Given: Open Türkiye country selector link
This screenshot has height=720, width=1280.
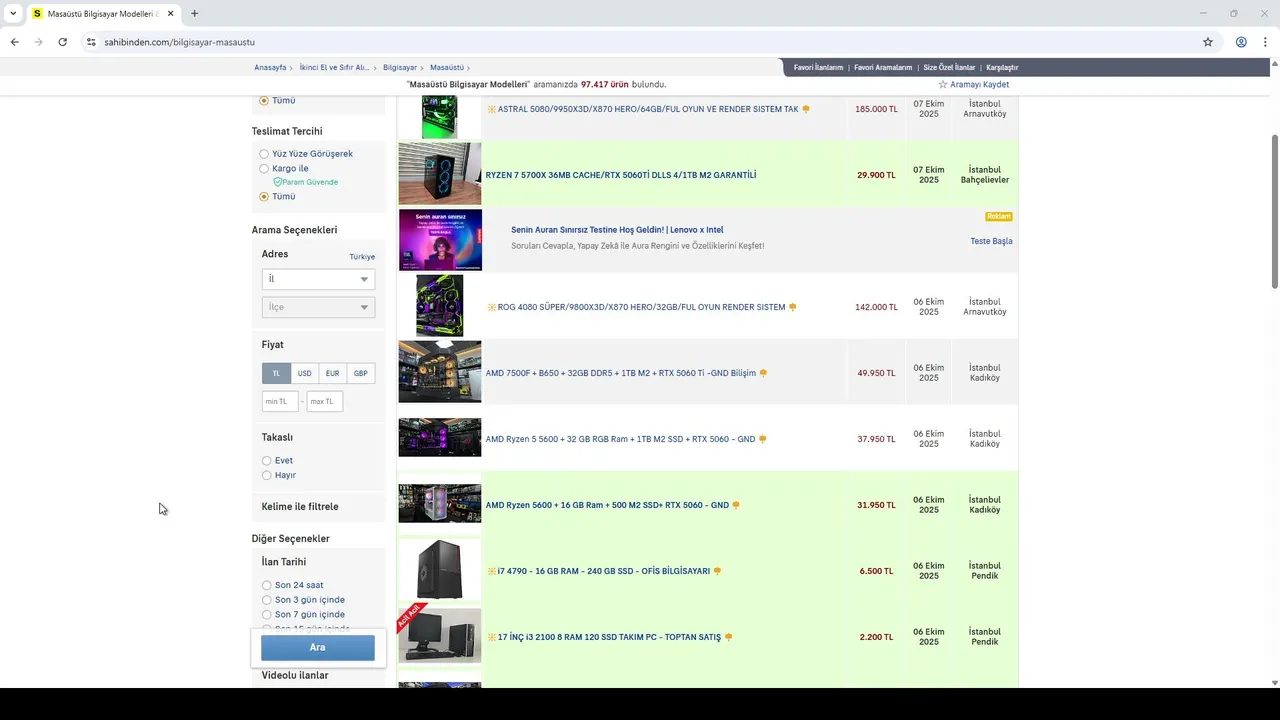Looking at the screenshot, I should (x=362, y=257).
